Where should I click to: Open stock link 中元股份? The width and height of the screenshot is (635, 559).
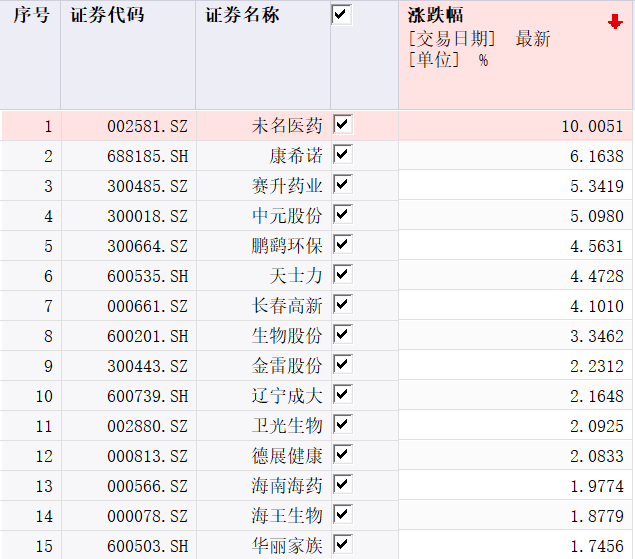[287, 216]
